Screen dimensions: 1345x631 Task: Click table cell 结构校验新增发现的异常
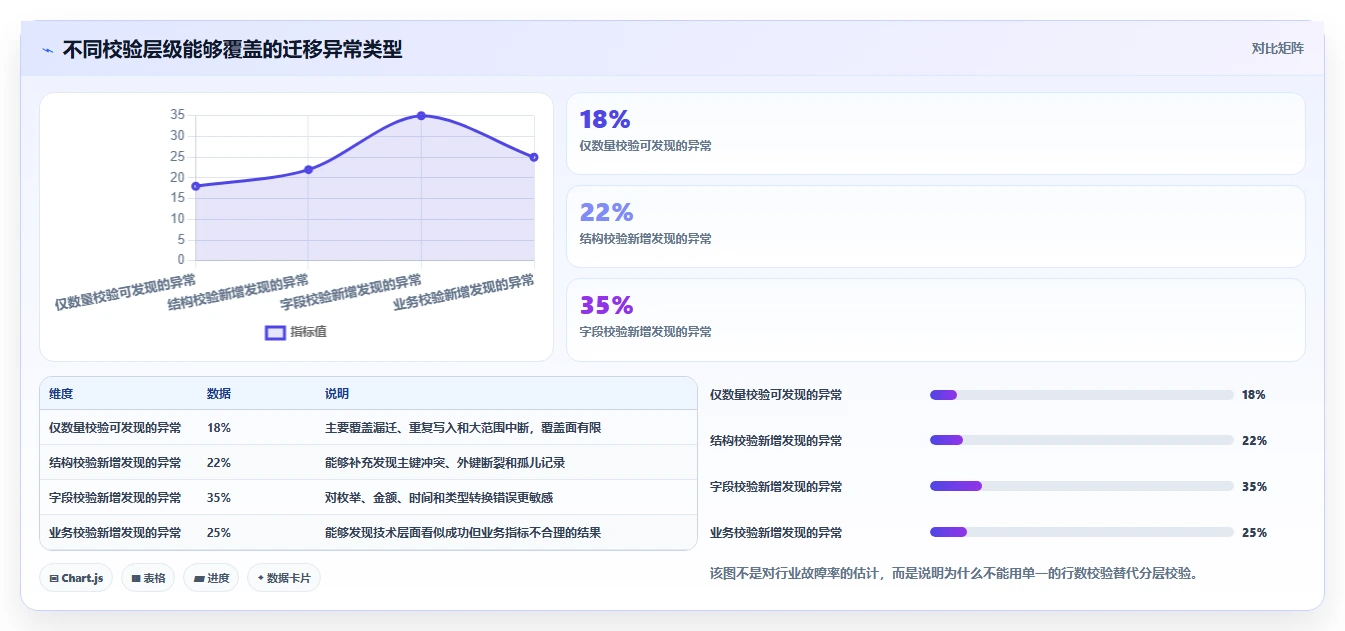(115, 463)
